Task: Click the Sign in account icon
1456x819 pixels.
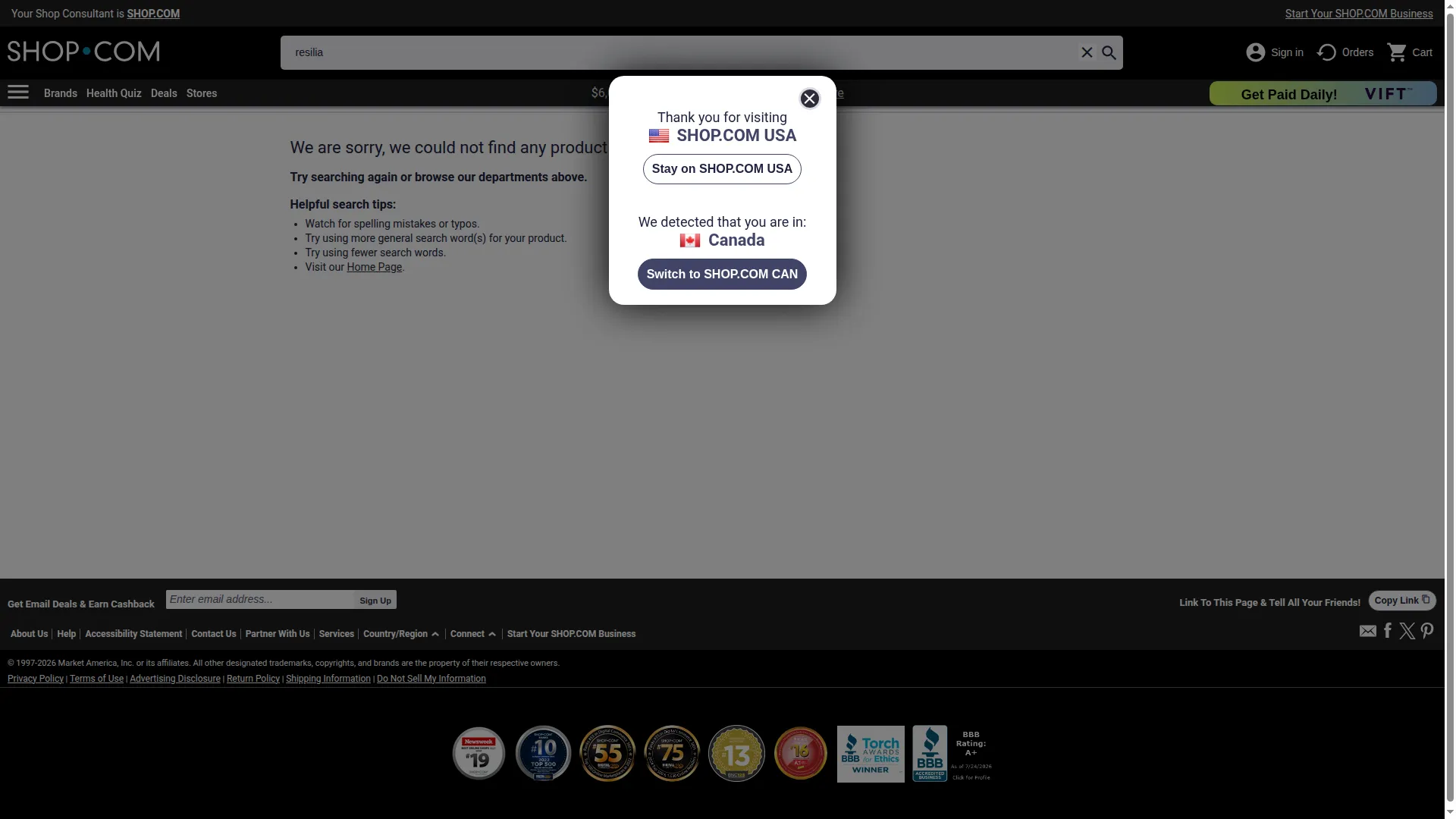Action: pyautogui.click(x=1256, y=52)
